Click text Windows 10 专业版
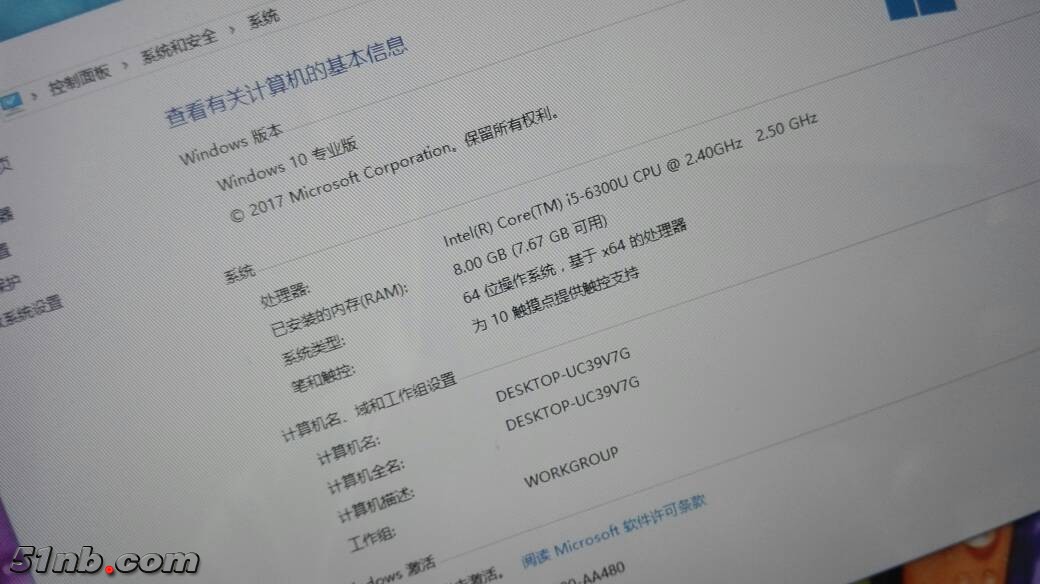 (287, 163)
